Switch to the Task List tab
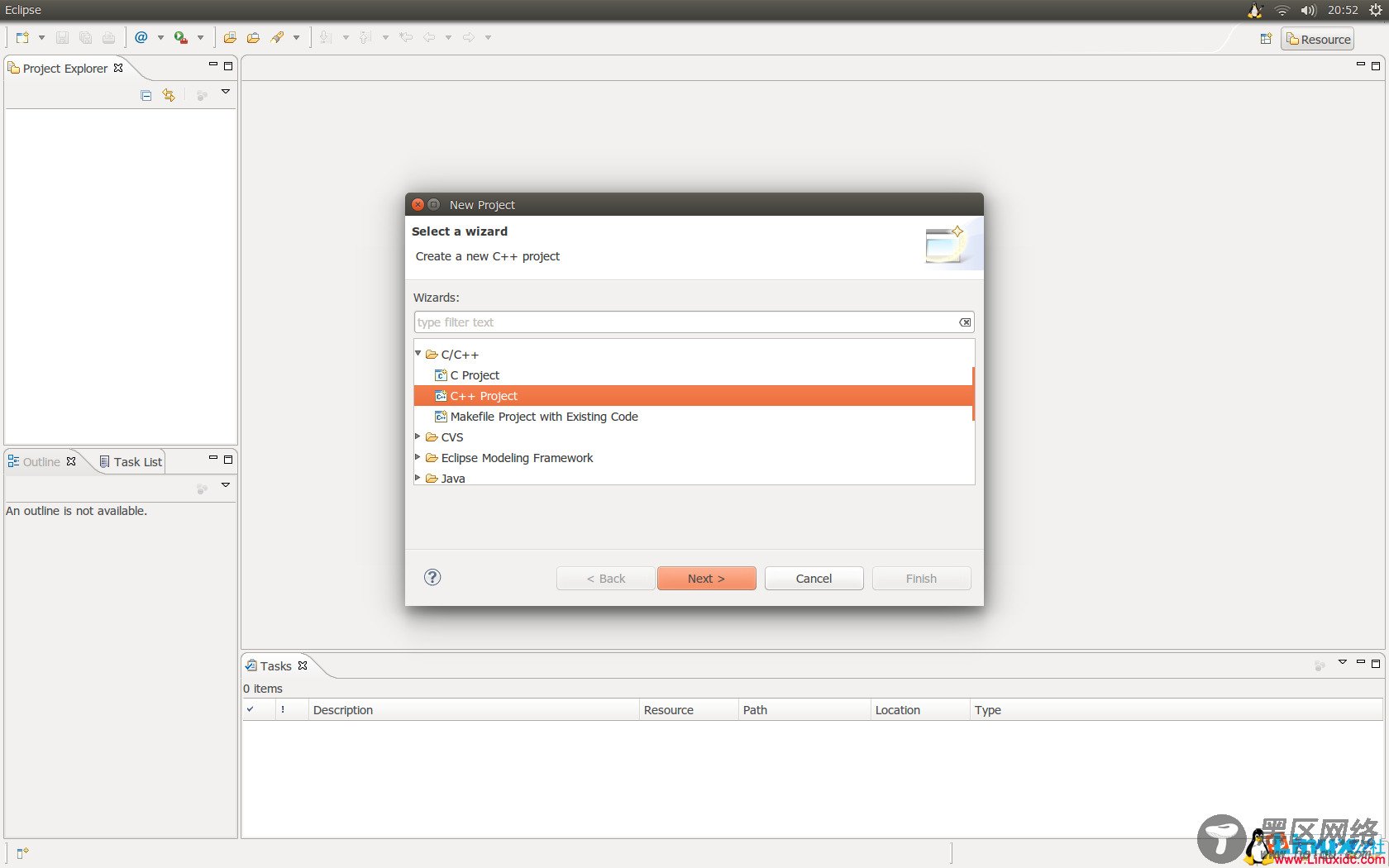This screenshot has width=1389, height=868. coord(131,462)
